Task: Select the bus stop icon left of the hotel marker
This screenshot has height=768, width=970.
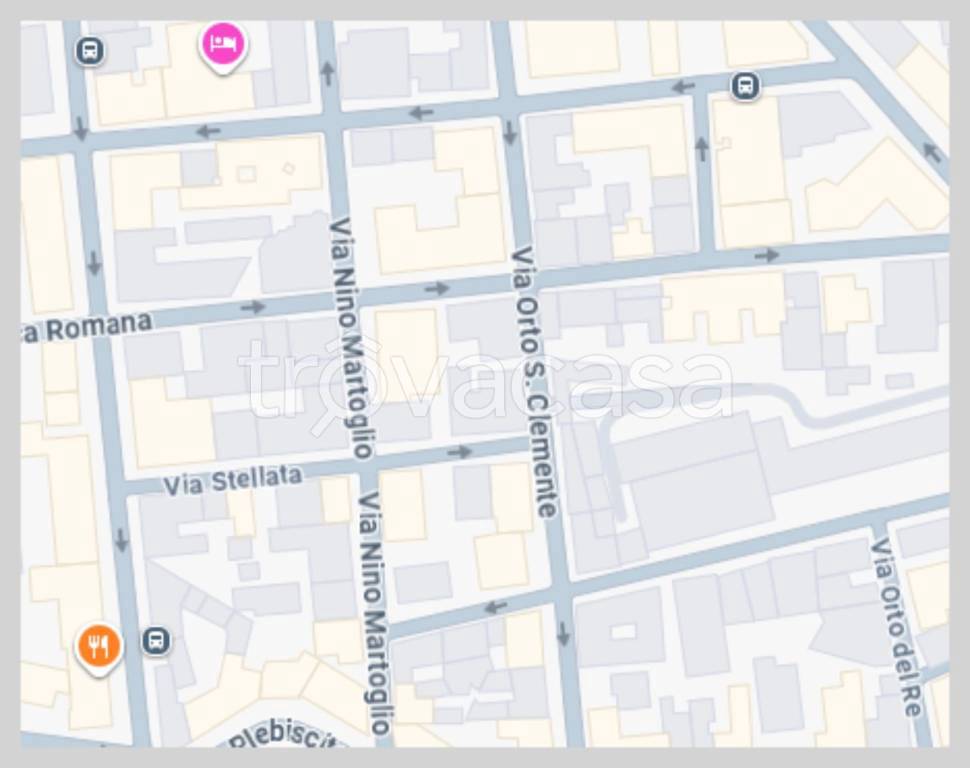Action: [x=90, y=50]
